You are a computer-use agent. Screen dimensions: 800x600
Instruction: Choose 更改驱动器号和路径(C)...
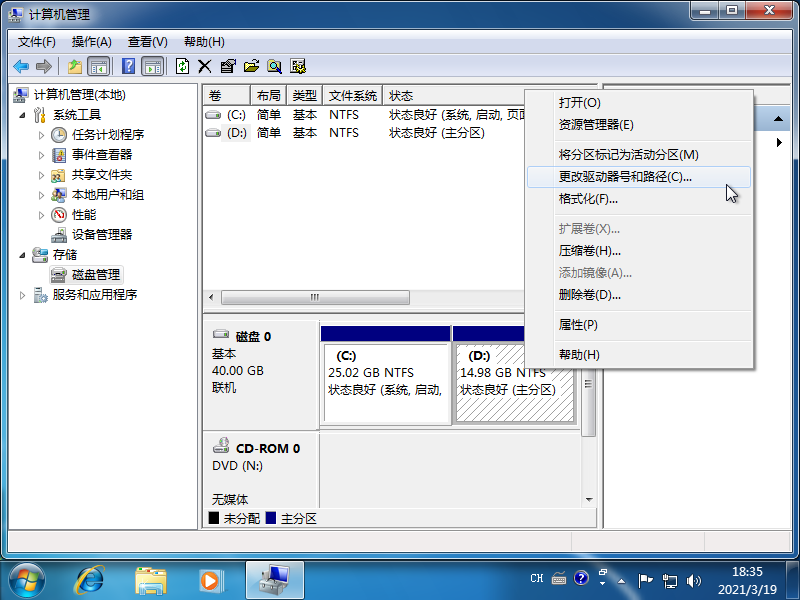click(639, 177)
